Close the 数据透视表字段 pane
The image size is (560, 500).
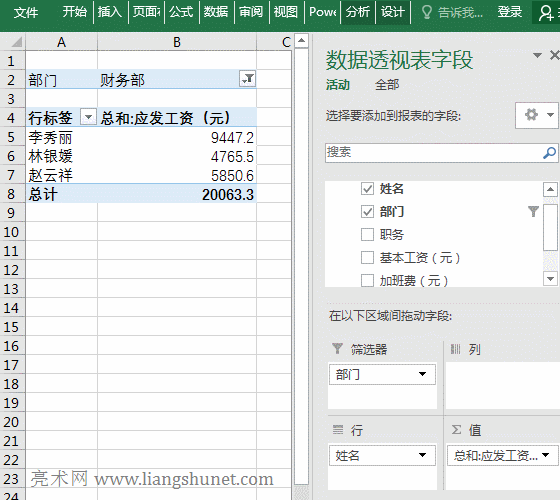click(554, 55)
